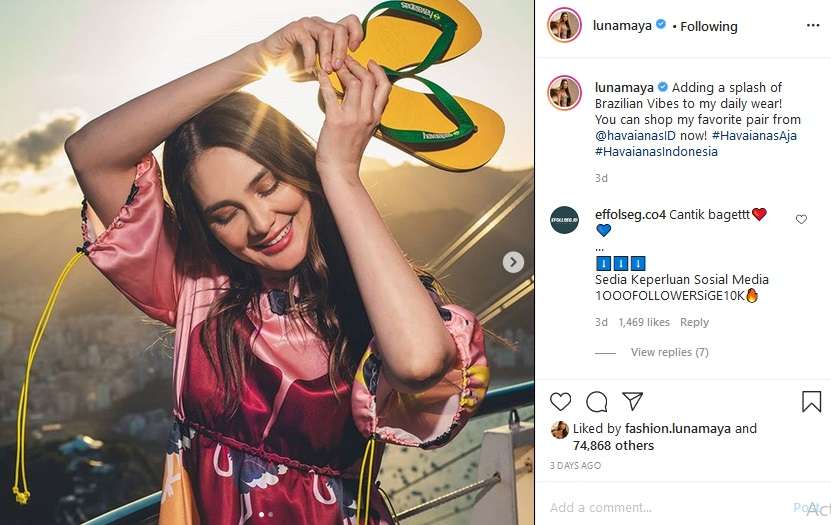Share the post with the paper plane icon

(x=632, y=401)
